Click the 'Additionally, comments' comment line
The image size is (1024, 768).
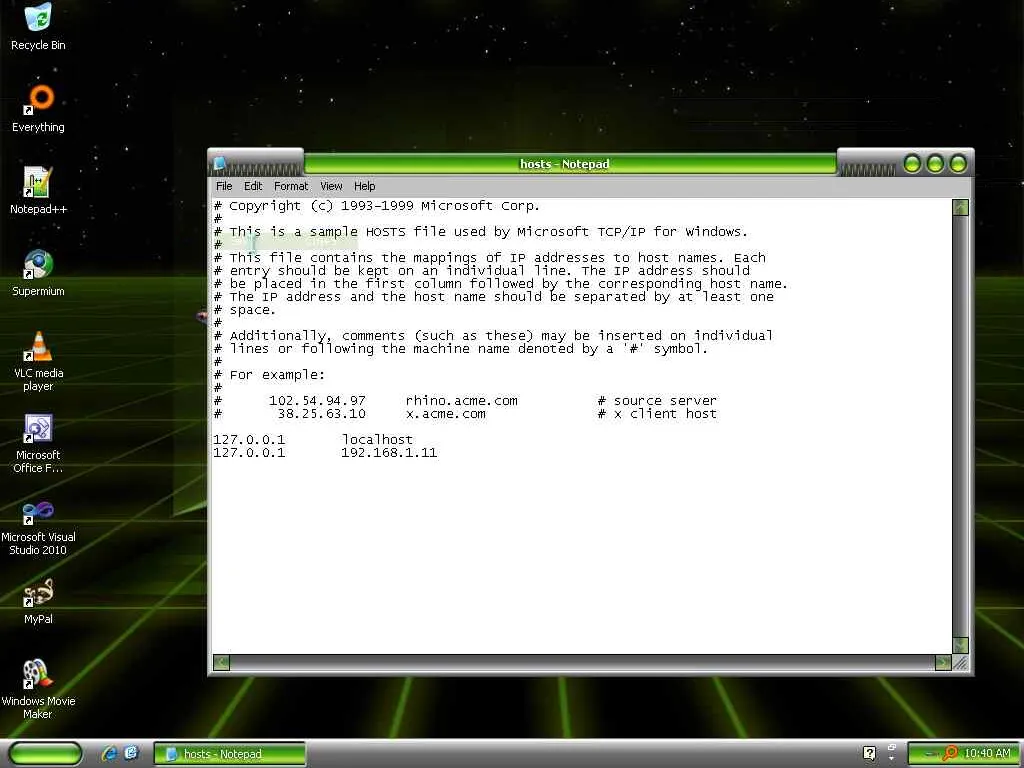coord(493,336)
